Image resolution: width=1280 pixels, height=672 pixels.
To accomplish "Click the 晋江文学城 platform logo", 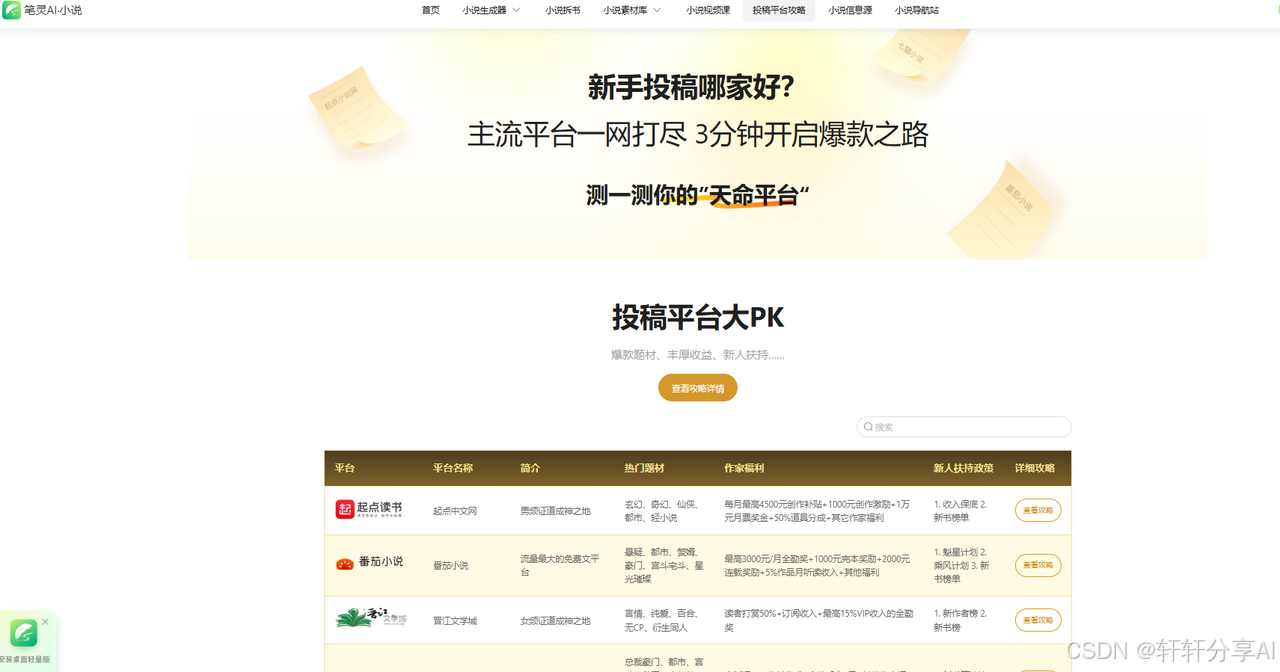I will click(371, 619).
